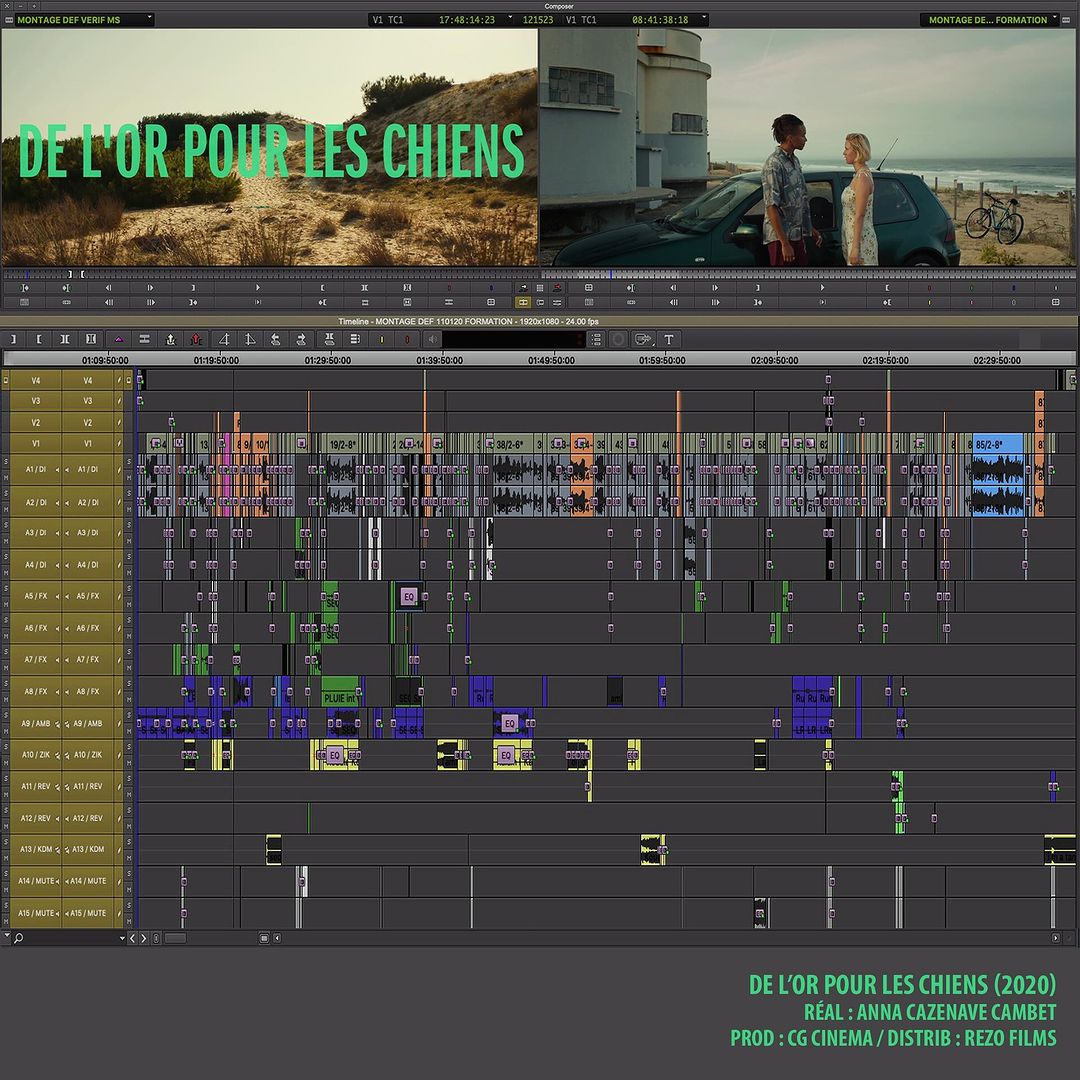1080x1080 pixels.
Task: Toggle the V4 video monitor icon, record side
Action: pos(128,380)
